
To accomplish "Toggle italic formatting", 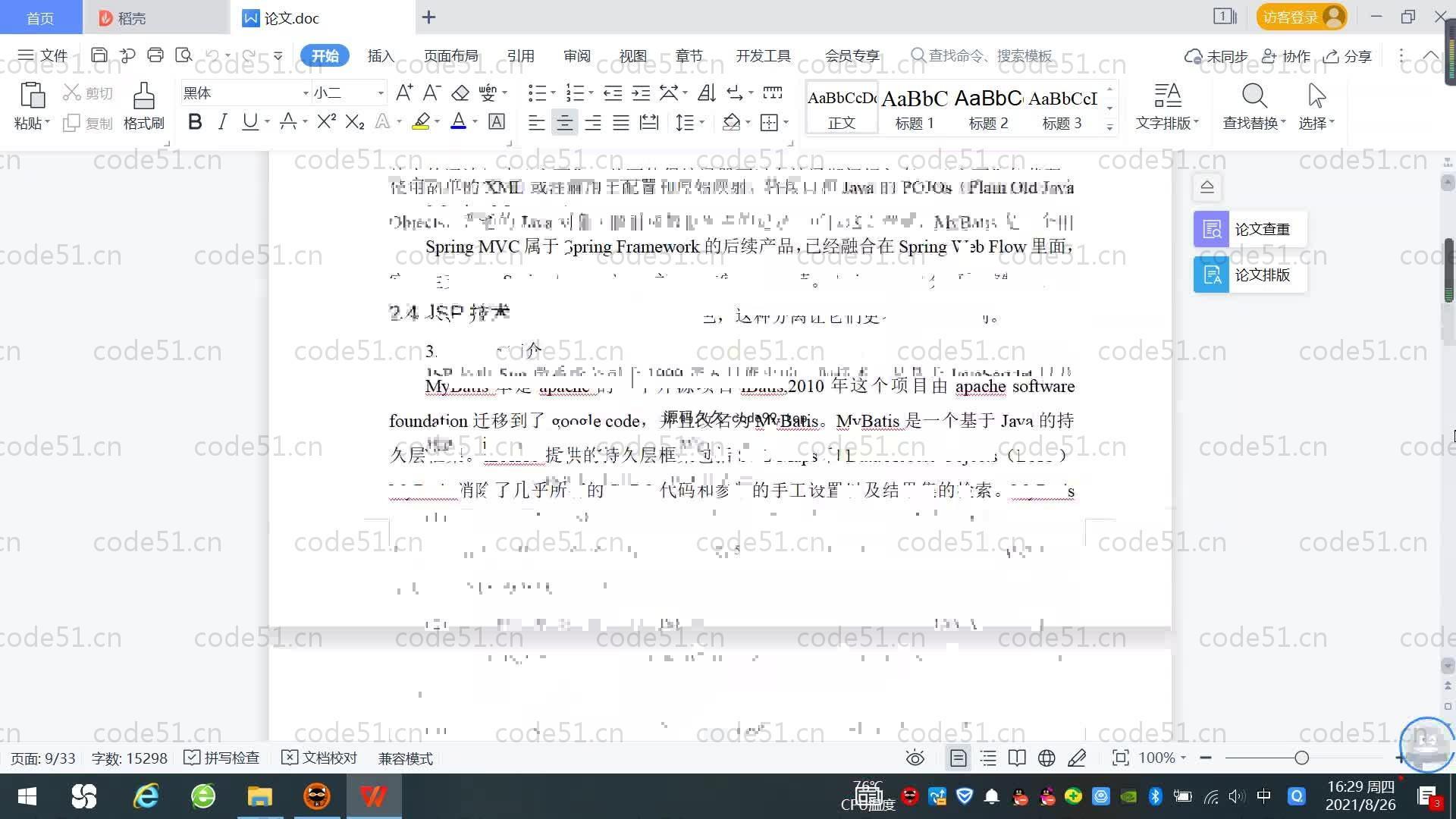I will (222, 121).
